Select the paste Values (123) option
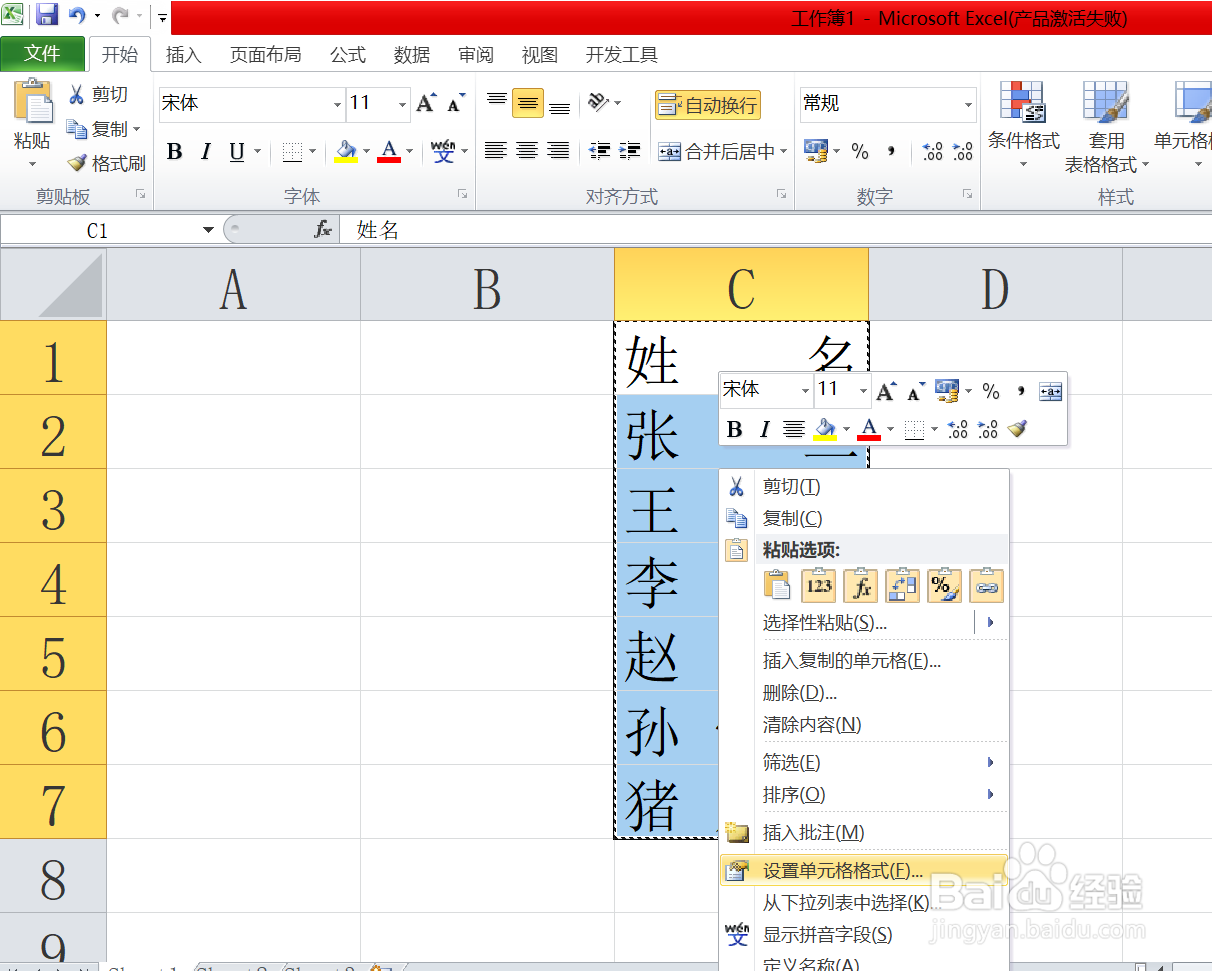The image size is (1212, 971). click(818, 585)
